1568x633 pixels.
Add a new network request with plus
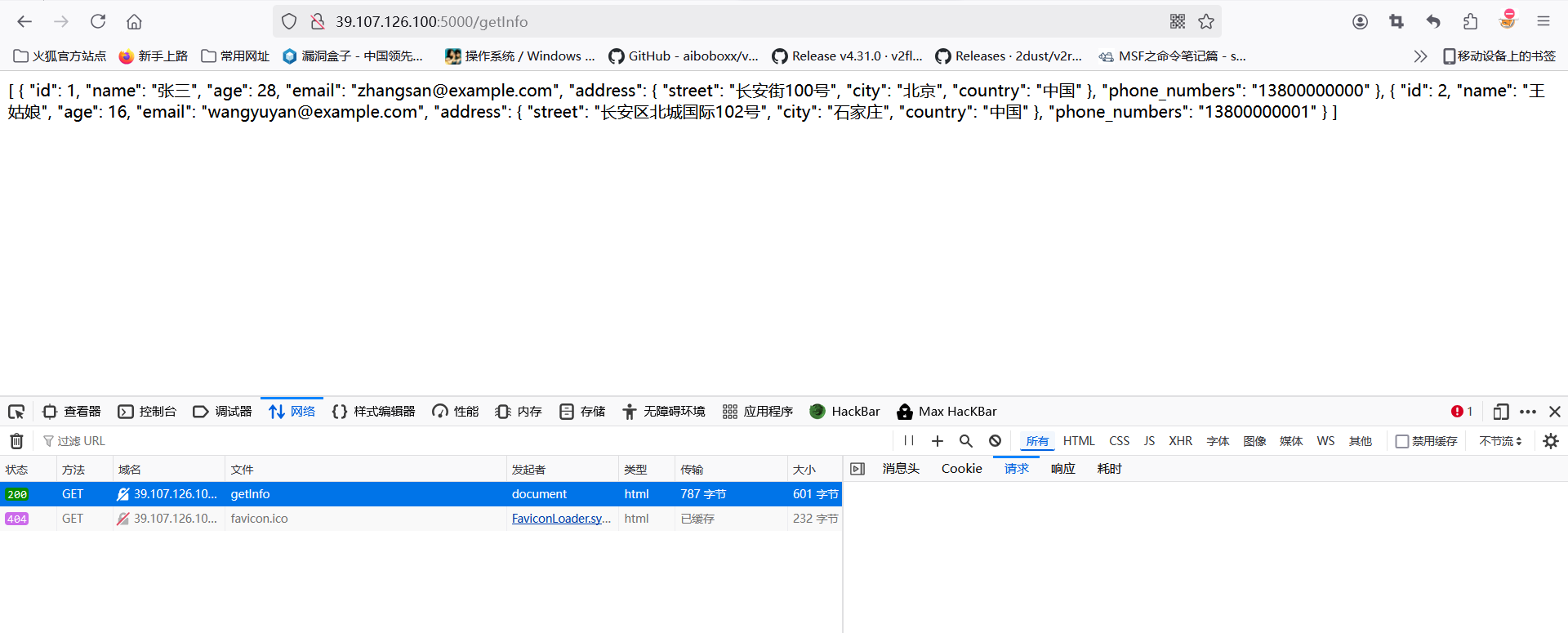[x=938, y=441]
